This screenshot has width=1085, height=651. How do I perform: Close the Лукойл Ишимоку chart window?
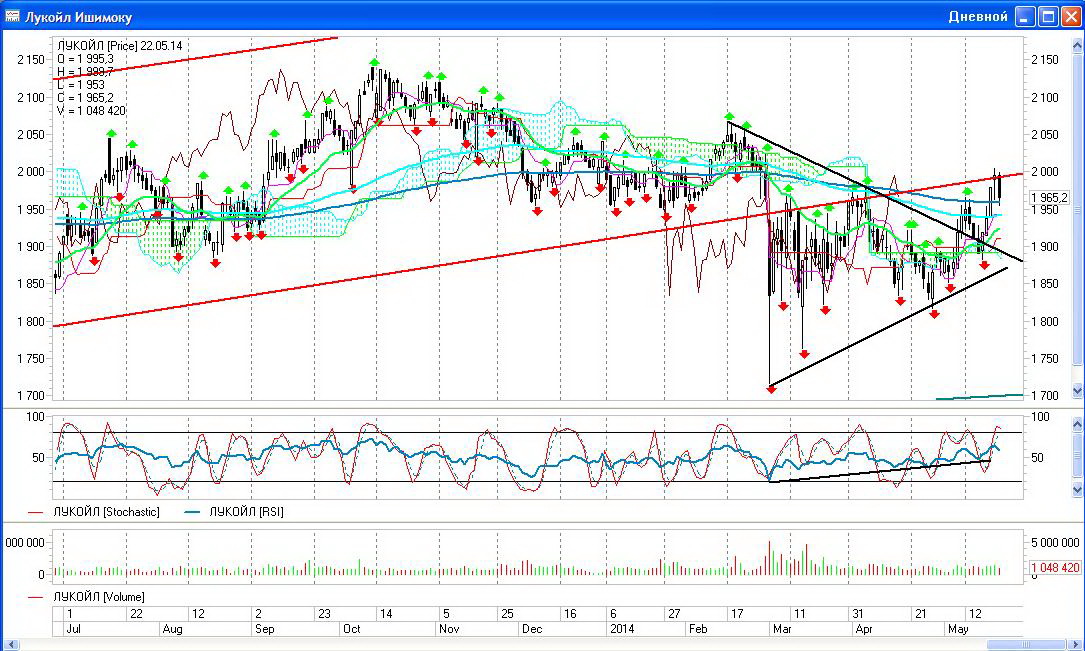[x=1070, y=17]
